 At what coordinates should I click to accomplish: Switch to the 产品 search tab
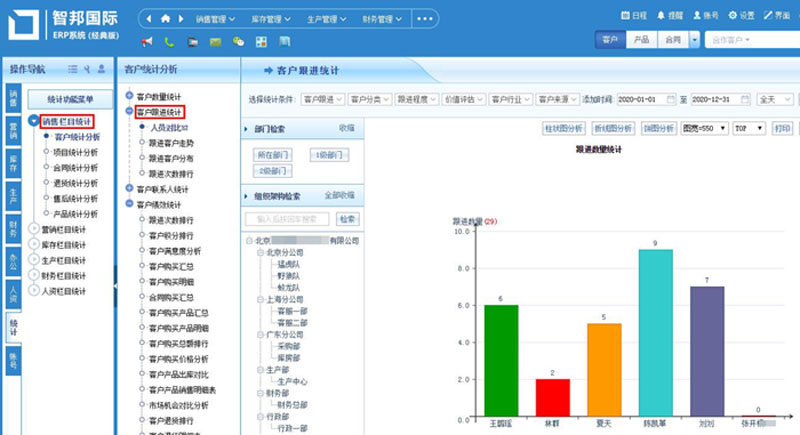[x=641, y=40]
